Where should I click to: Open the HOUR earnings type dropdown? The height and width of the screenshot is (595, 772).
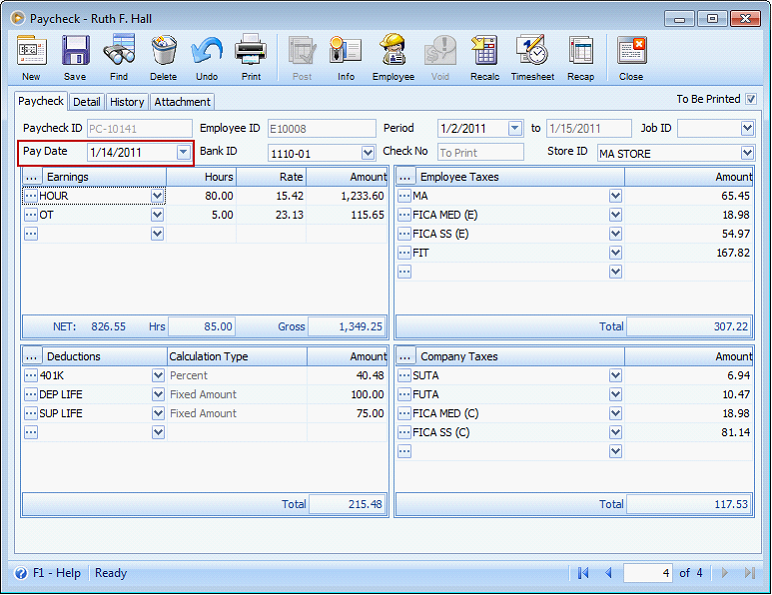(x=157, y=196)
